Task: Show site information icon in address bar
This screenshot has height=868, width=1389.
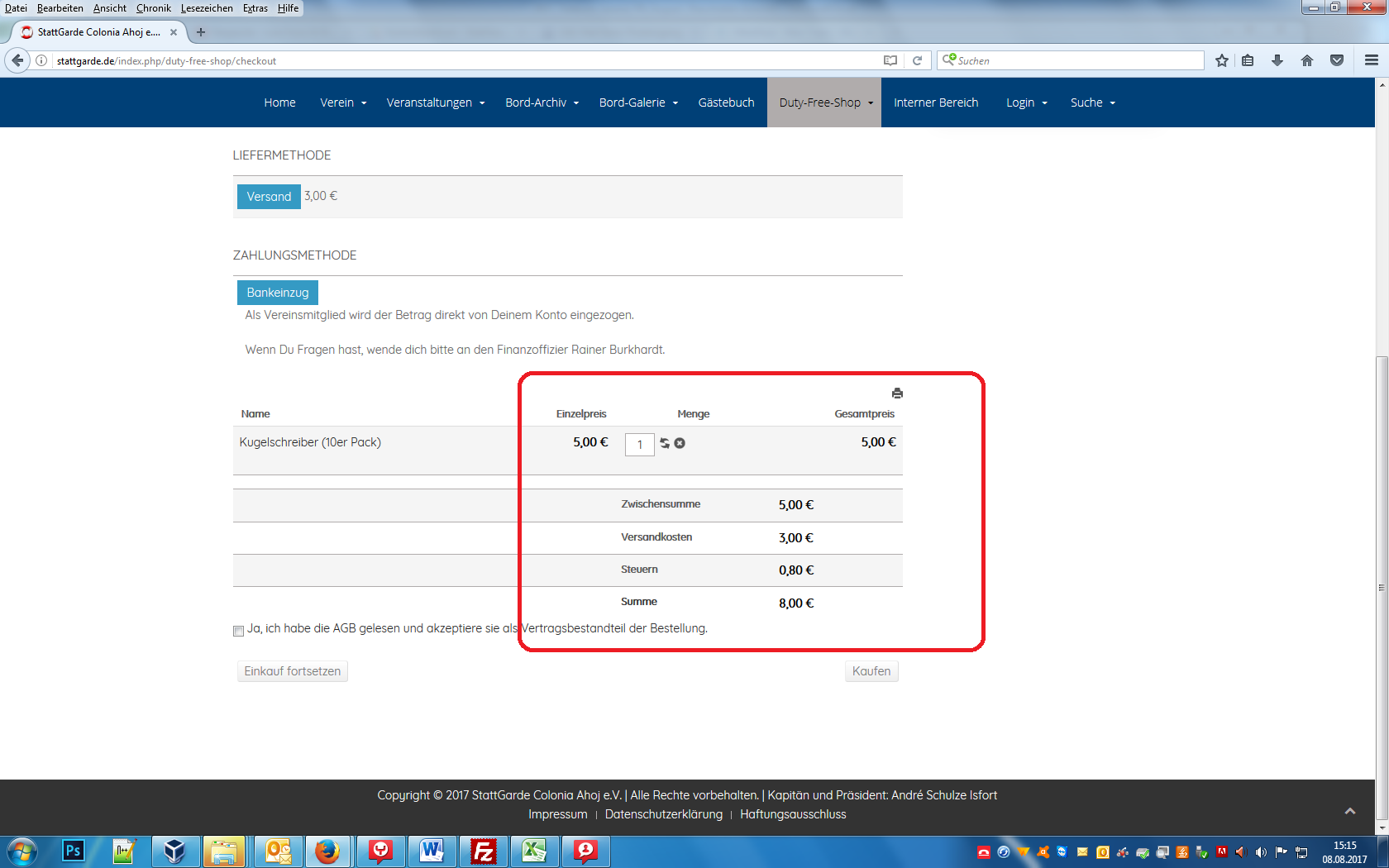Action: click(41, 60)
